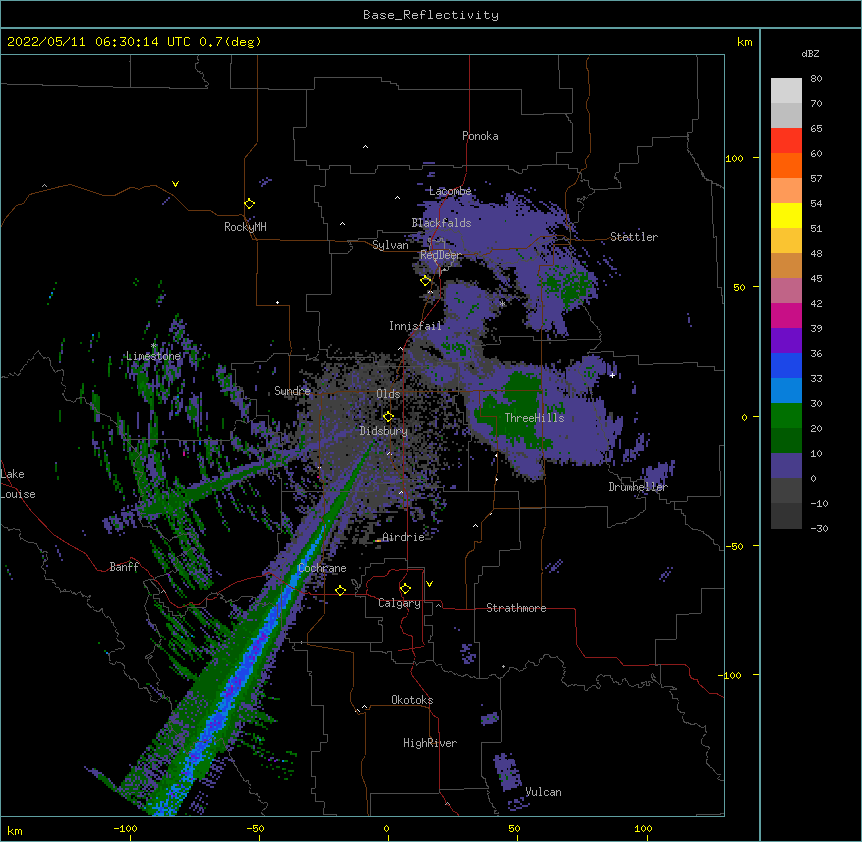Click the magenta 42 dBZ legend swatch
Image resolution: width=862 pixels, height=842 pixels.
pyautogui.click(x=786, y=316)
